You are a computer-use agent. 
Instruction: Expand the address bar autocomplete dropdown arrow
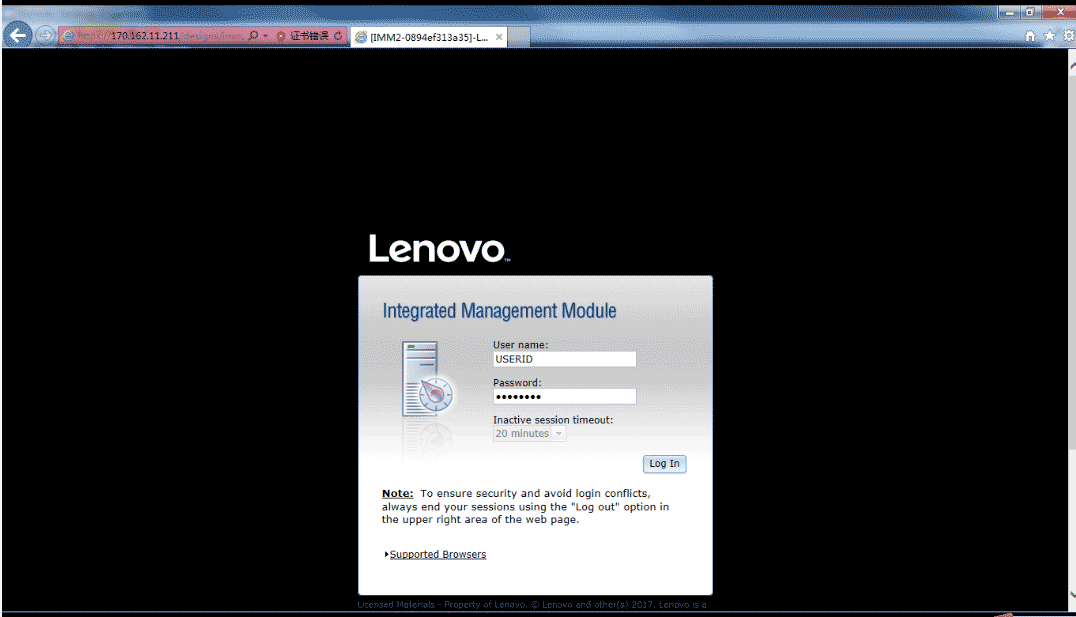click(266, 36)
